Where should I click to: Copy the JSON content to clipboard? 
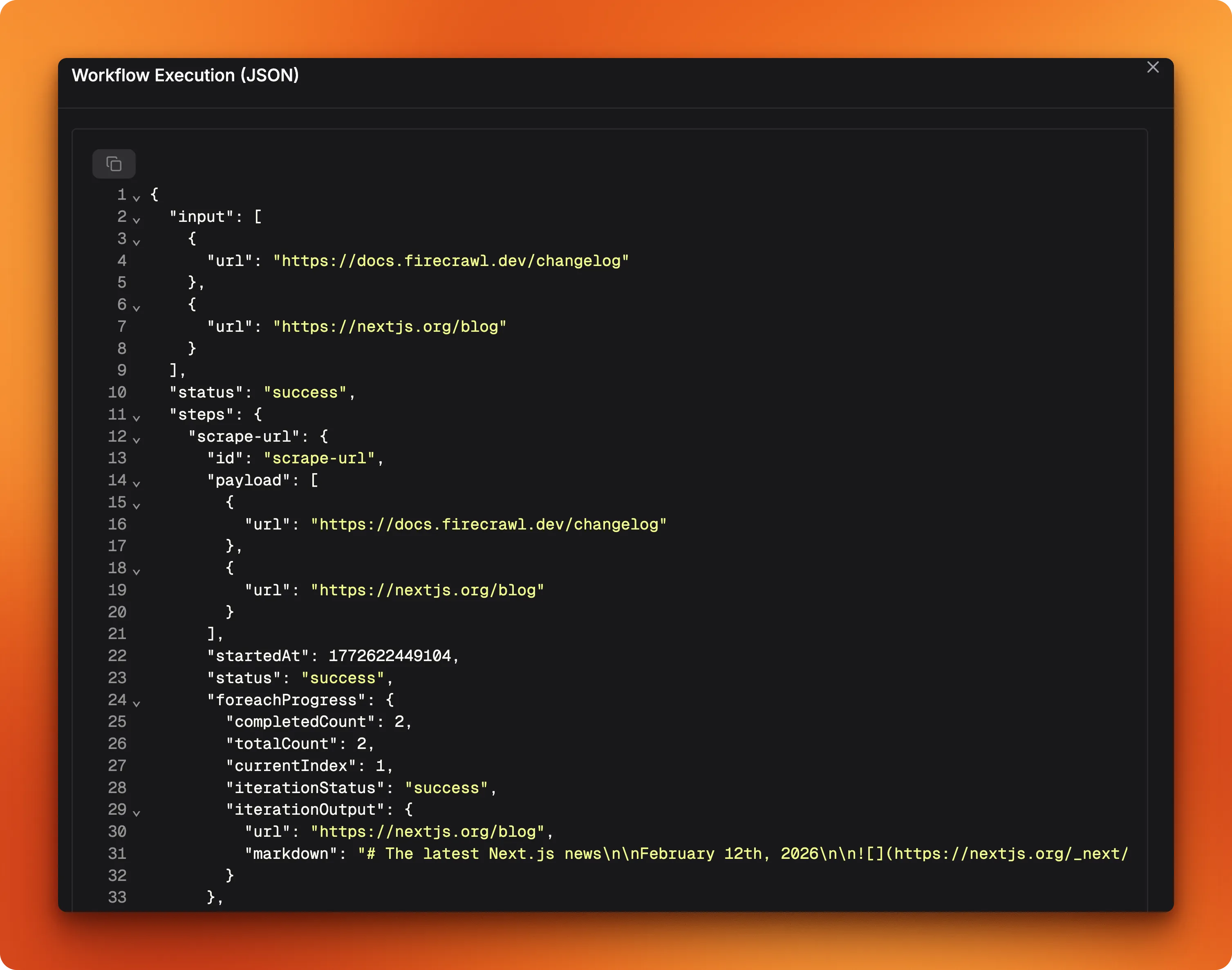tap(114, 163)
